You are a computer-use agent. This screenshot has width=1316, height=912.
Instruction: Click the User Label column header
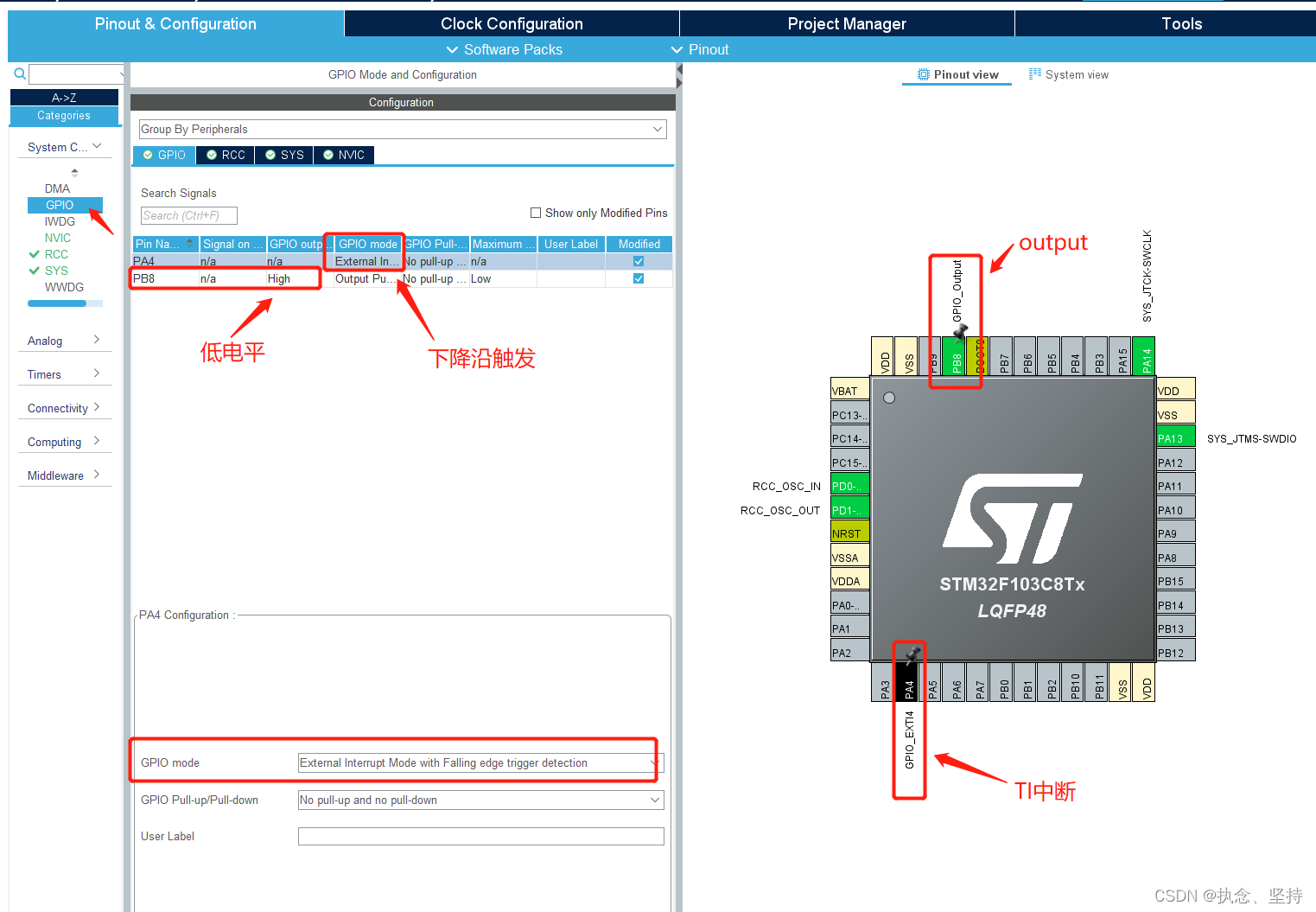(x=571, y=244)
